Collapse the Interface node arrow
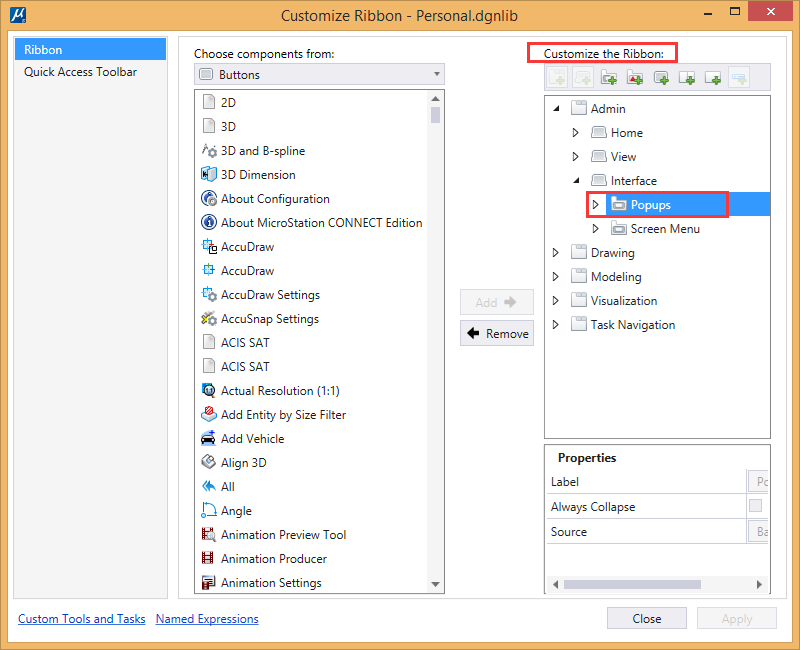 point(577,180)
